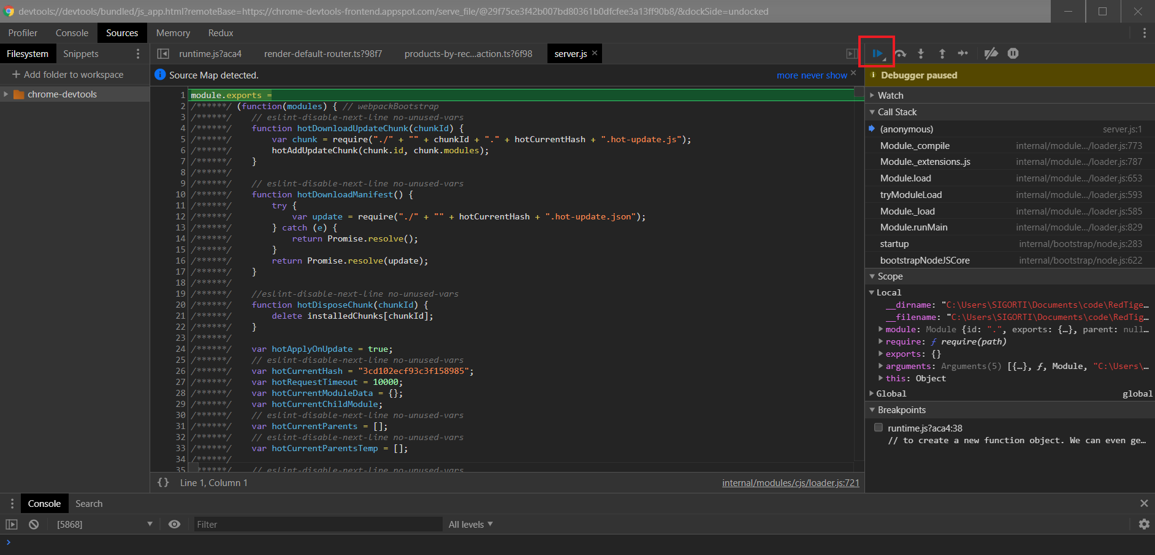Select the startup stack frame
Image resolution: width=1155 pixels, height=555 pixels.
(x=1010, y=243)
